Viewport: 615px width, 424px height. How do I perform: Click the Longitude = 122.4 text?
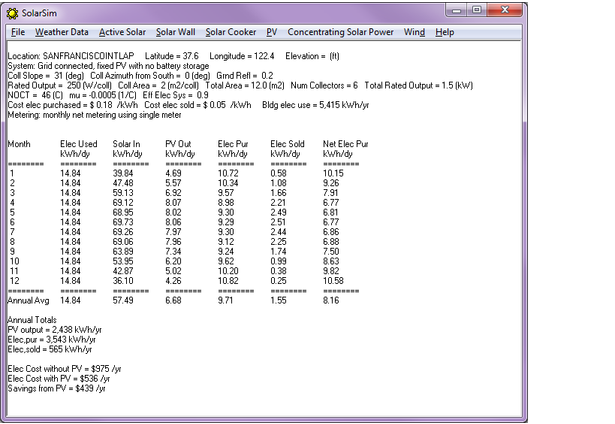click(x=242, y=56)
